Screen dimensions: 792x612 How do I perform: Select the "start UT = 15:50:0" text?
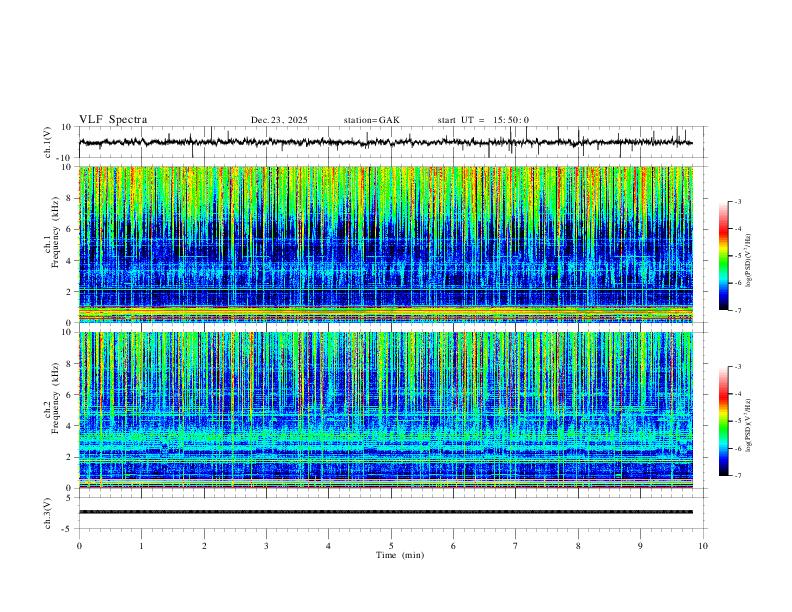click(483, 120)
